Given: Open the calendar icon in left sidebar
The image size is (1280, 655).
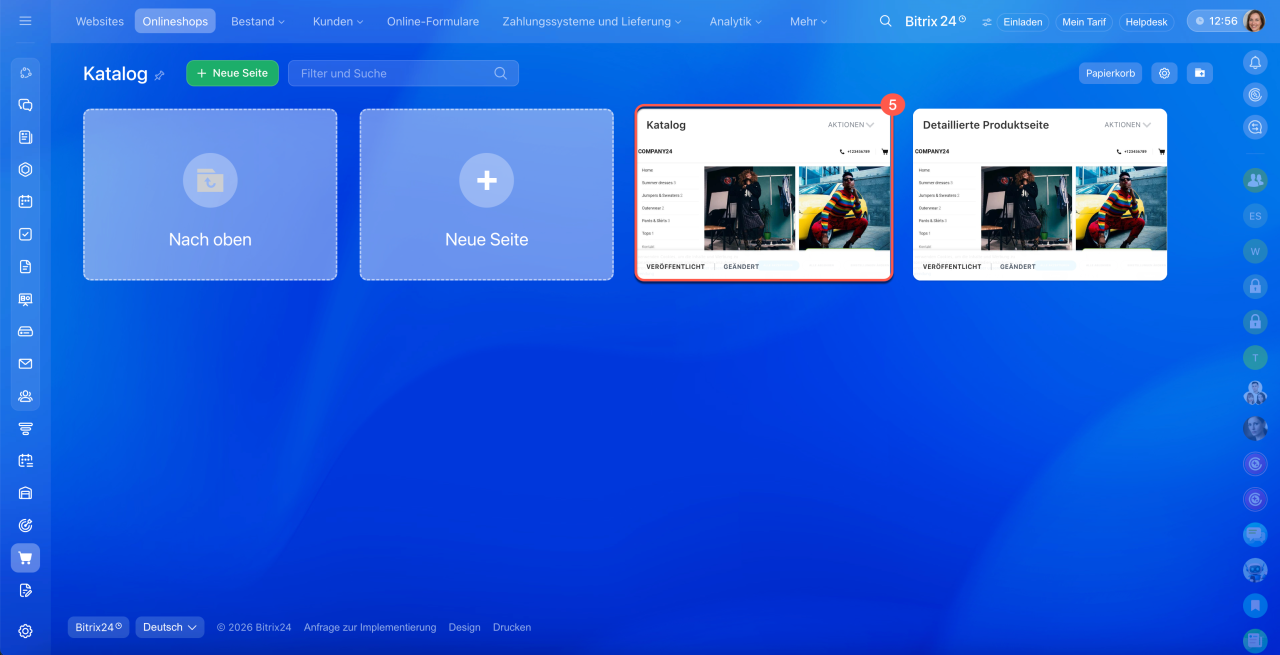Looking at the screenshot, I should tap(25, 202).
